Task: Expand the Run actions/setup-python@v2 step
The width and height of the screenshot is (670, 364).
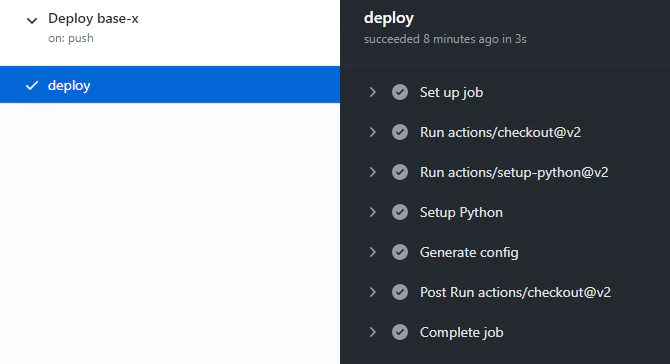Action: pyautogui.click(x=373, y=172)
